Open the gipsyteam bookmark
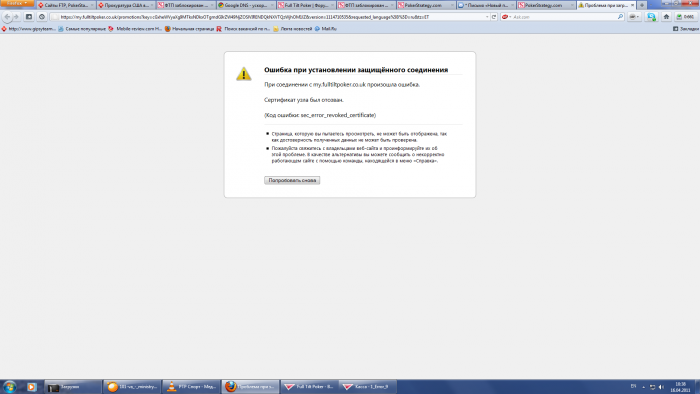Image resolution: width=700 pixels, height=394 pixels. pos(28,29)
